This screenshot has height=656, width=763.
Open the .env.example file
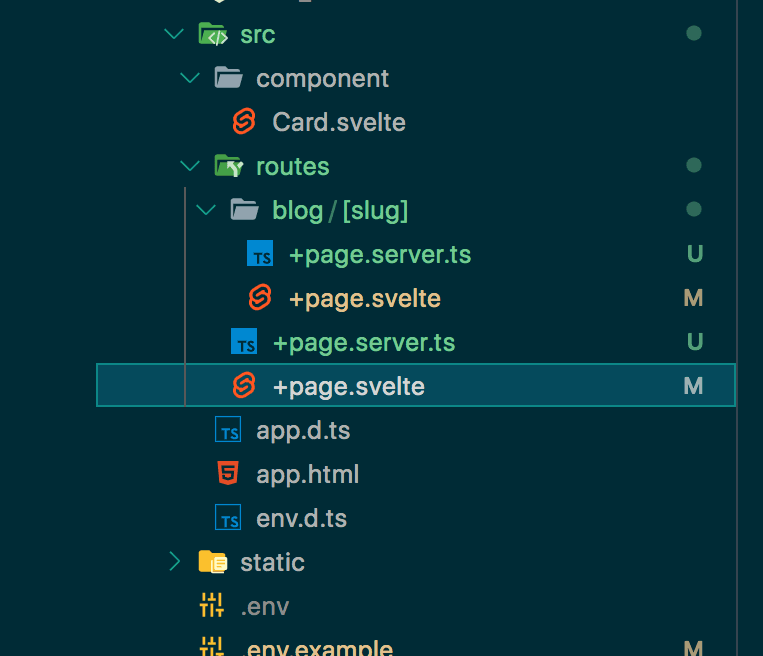[319, 647]
